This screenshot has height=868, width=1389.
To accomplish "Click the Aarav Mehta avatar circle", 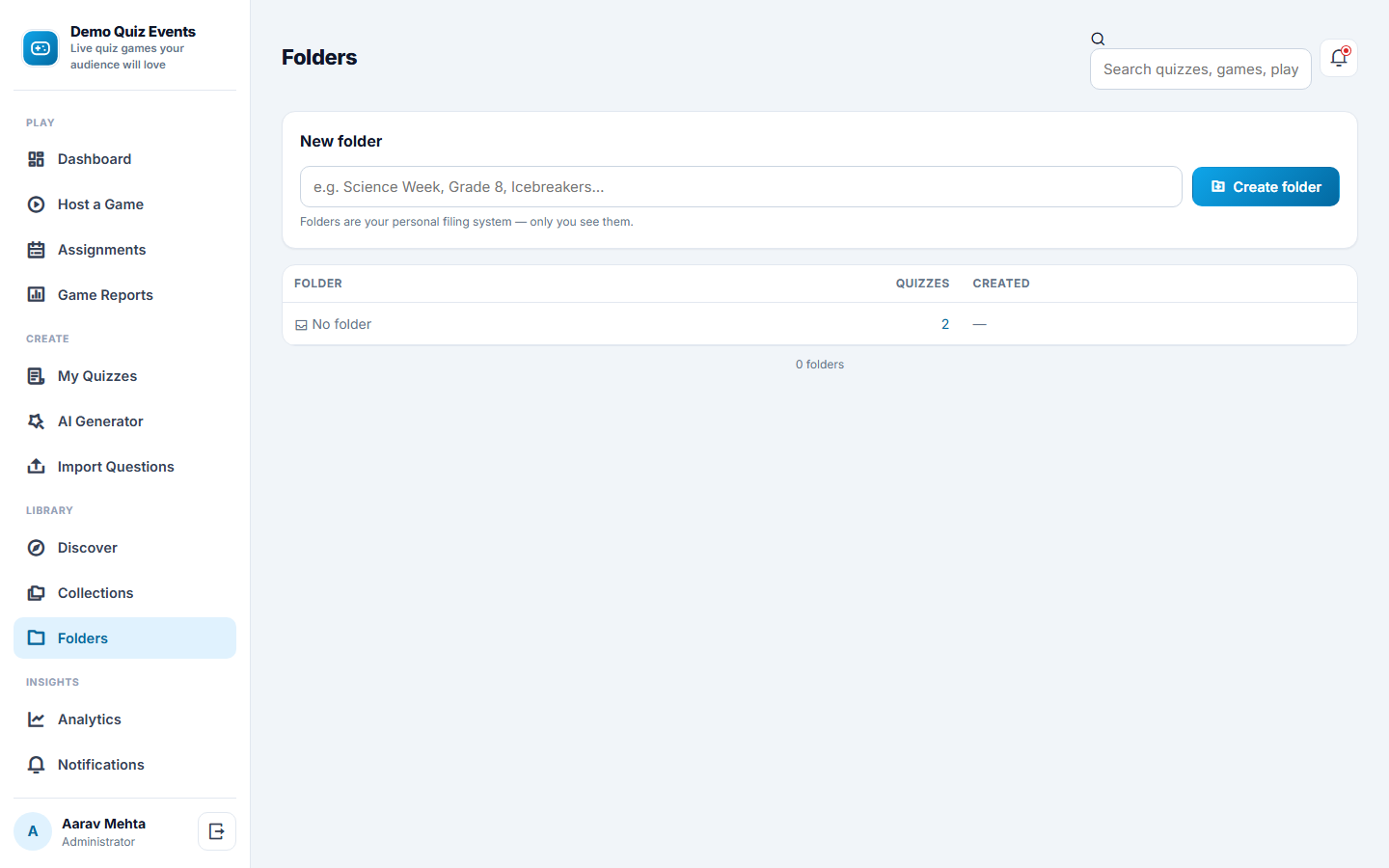I will pos(33,831).
